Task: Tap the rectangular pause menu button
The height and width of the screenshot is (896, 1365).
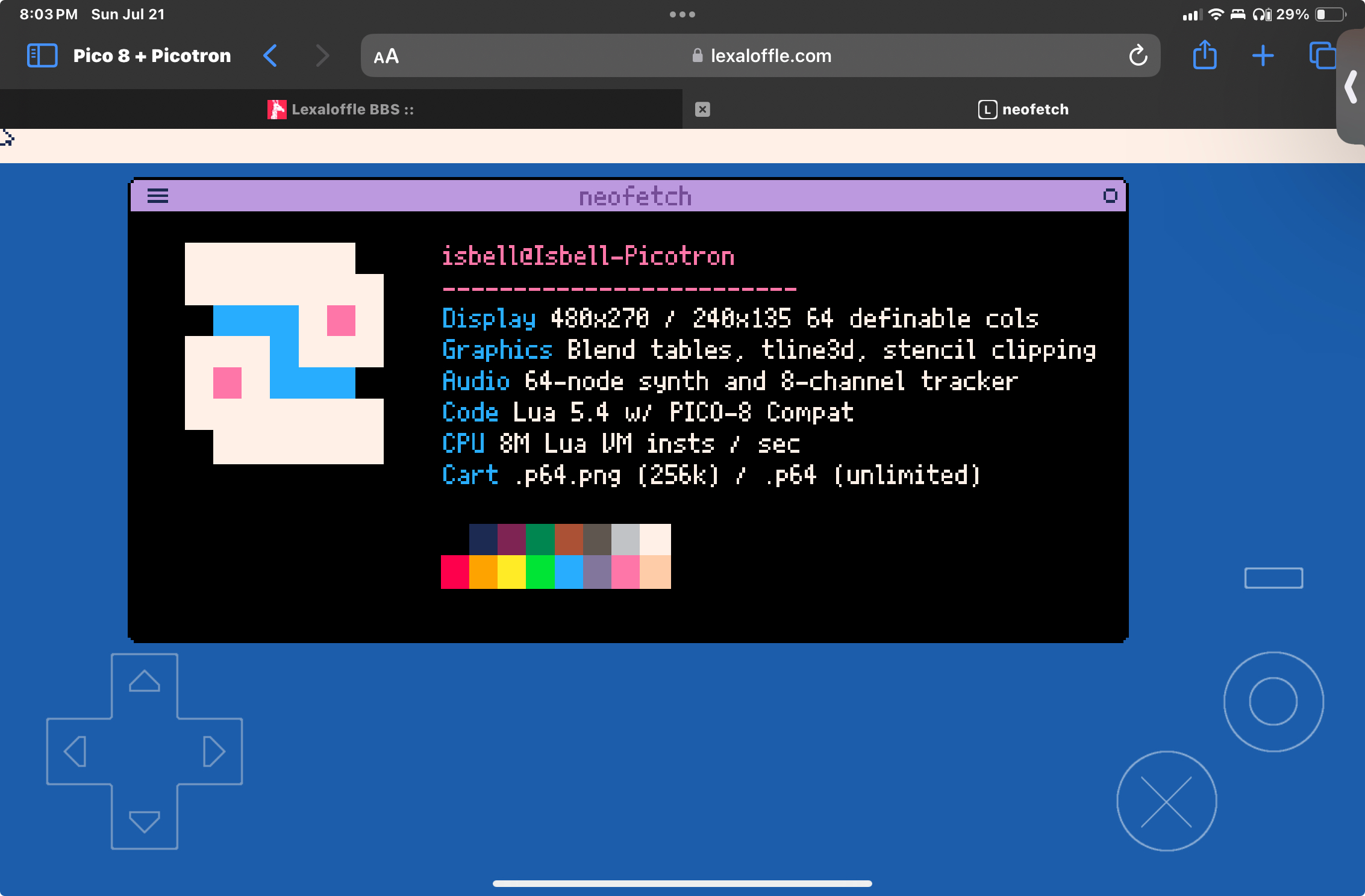Action: pyautogui.click(x=1273, y=578)
